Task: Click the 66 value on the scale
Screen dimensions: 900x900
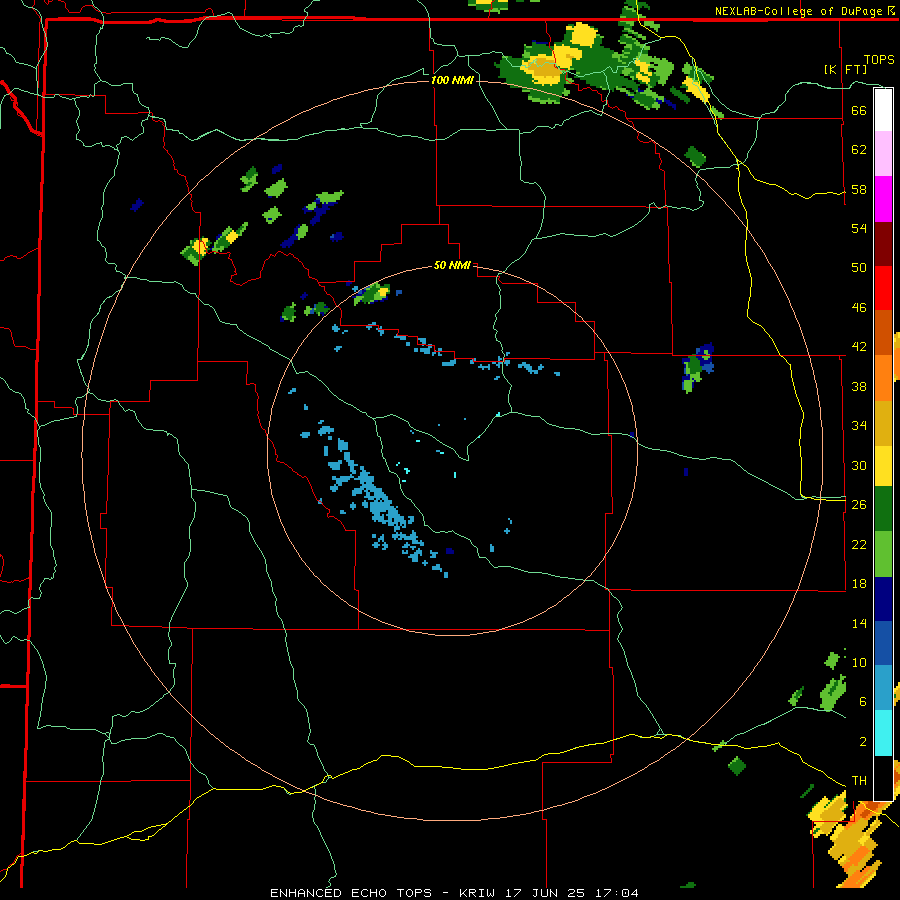Action: [859, 110]
